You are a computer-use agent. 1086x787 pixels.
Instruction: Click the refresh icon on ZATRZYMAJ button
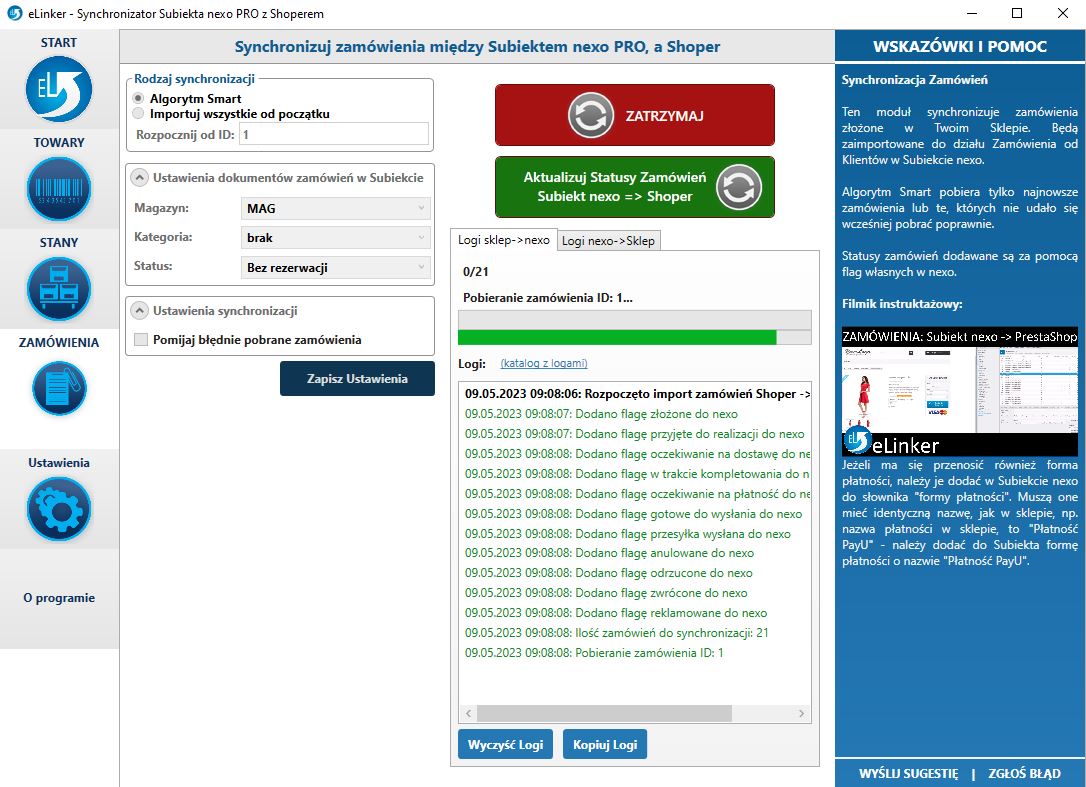coord(590,116)
